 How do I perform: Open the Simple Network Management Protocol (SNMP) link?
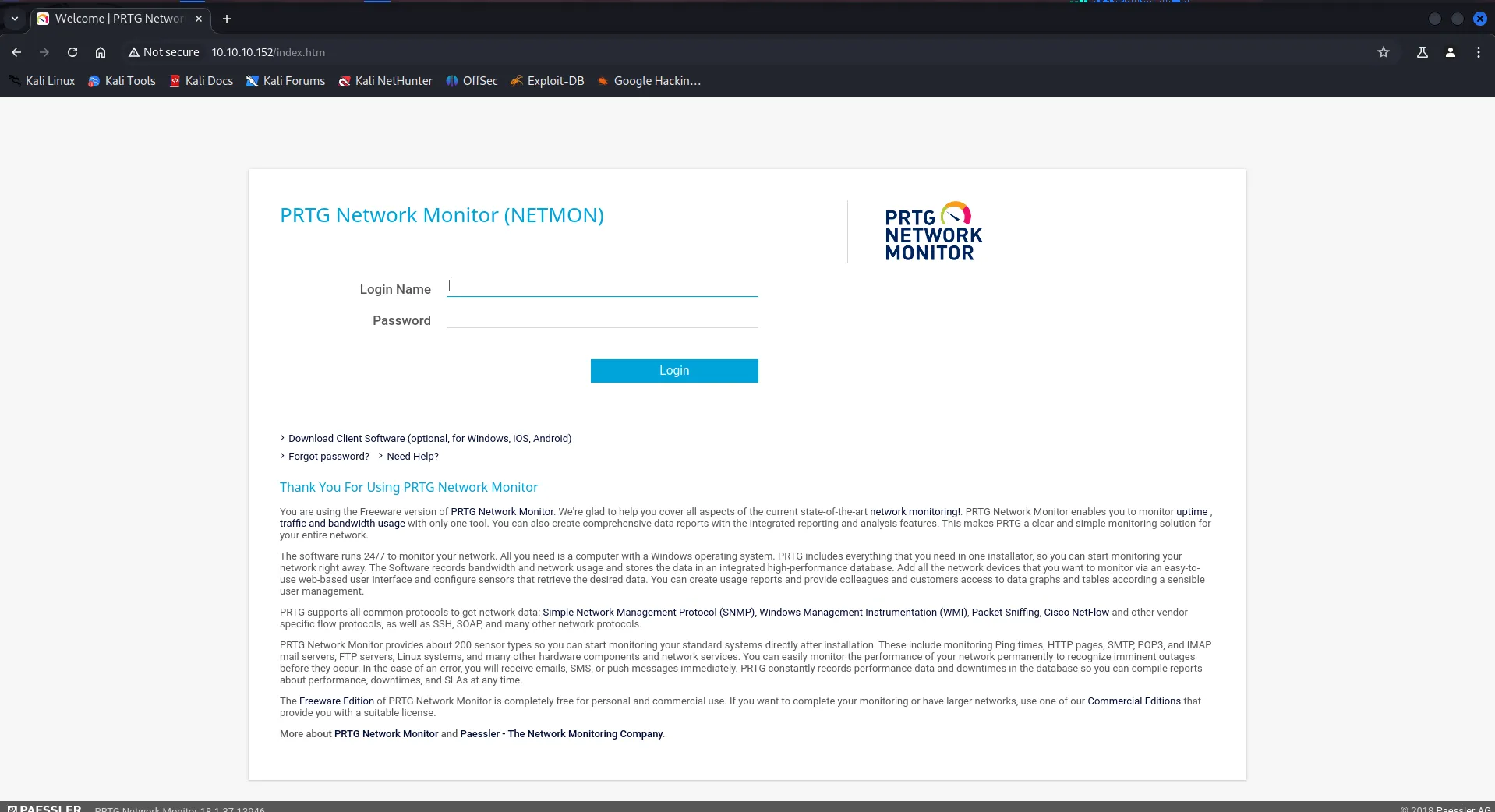coord(649,613)
